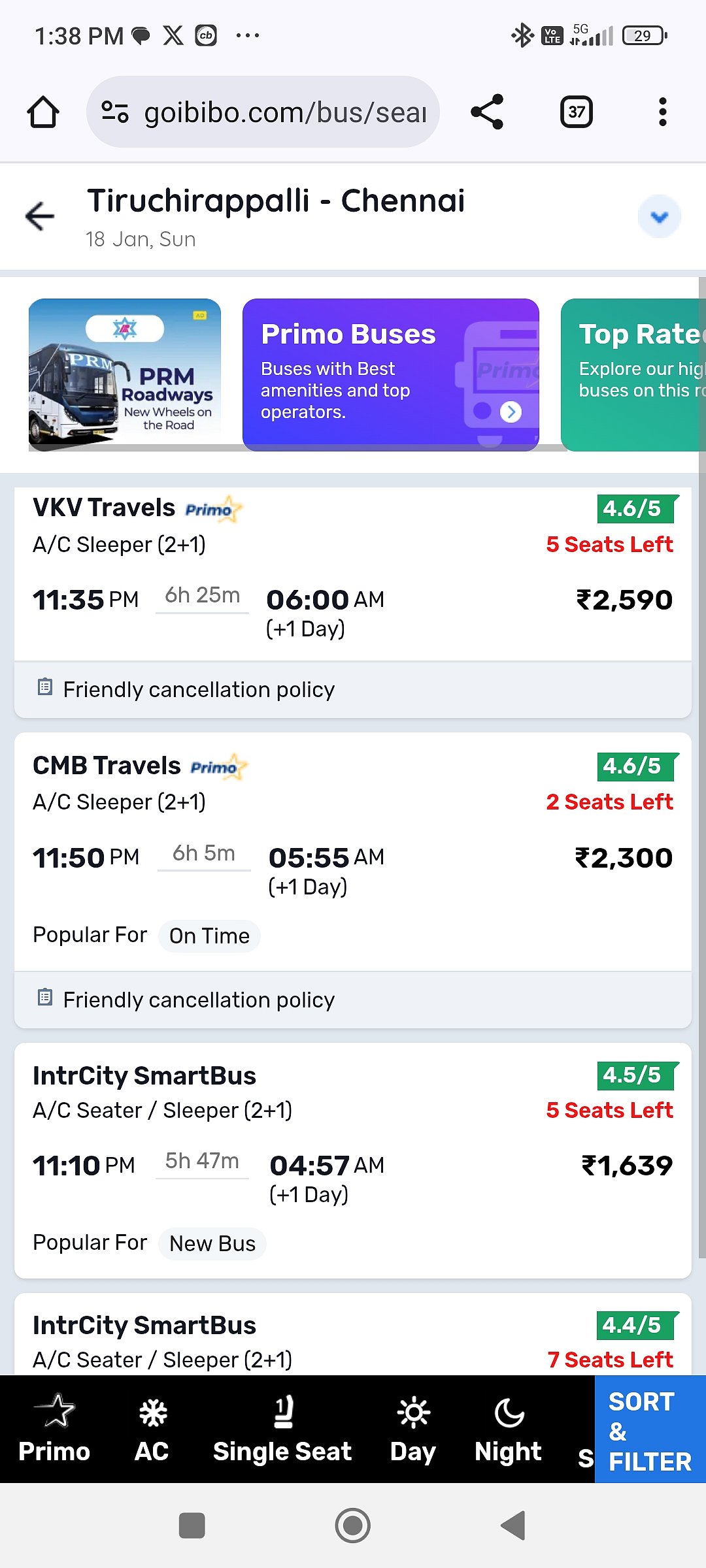Screen dimensions: 706x1568
Task: Expand the trip details chevron
Action: point(659,216)
